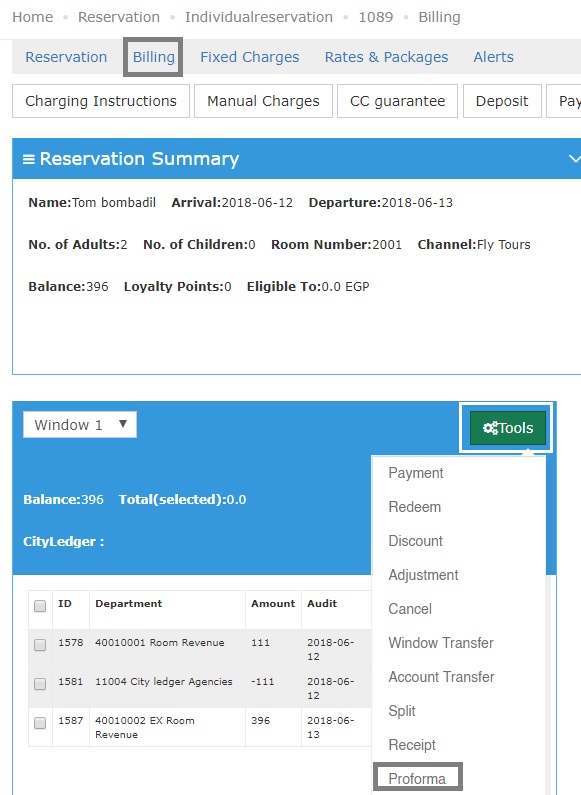Click the Channel: Fly Tours text
Viewport: 581px width, 795px height.
point(474,244)
